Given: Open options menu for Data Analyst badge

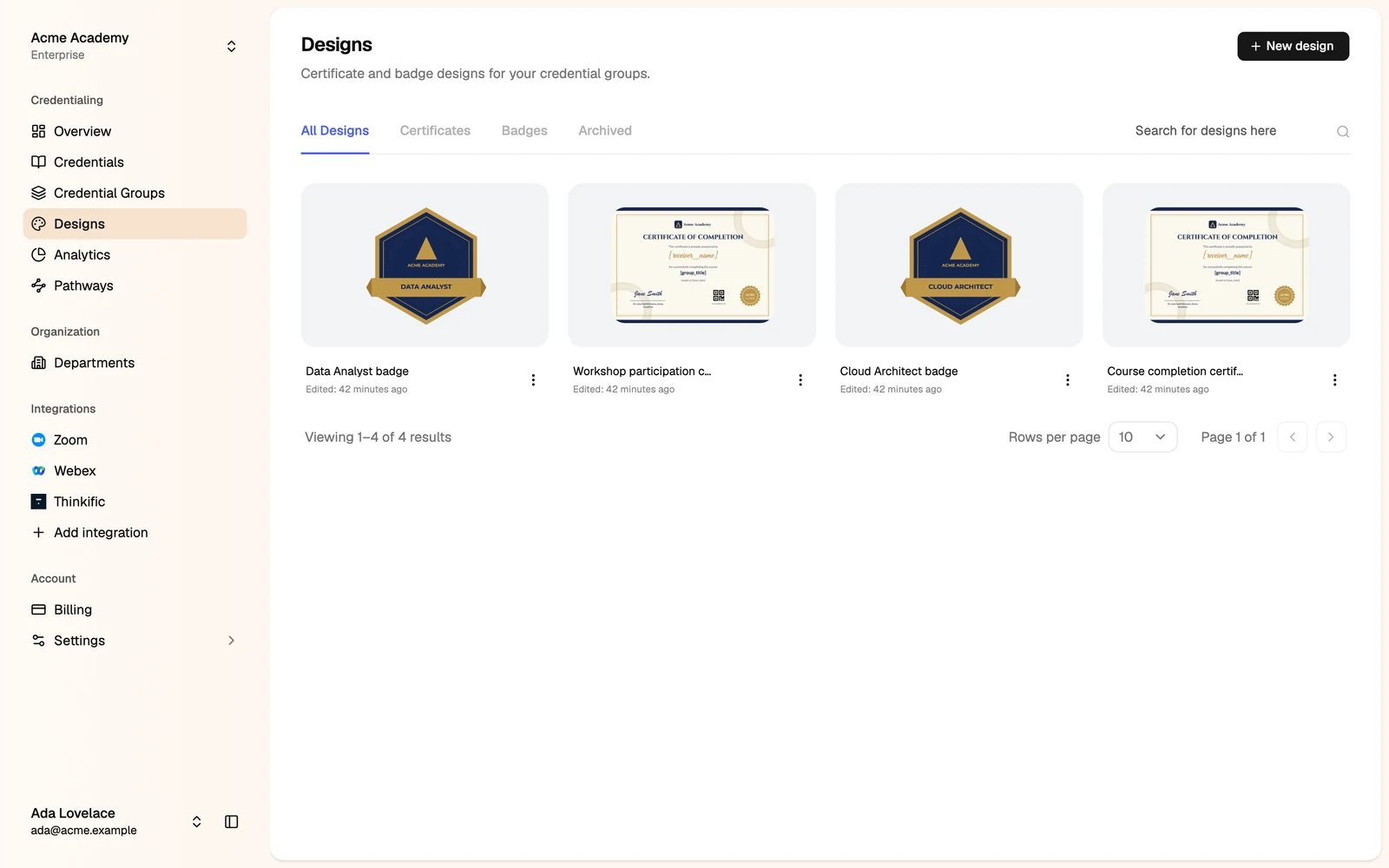Looking at the screenshot, I should [533, 379].
